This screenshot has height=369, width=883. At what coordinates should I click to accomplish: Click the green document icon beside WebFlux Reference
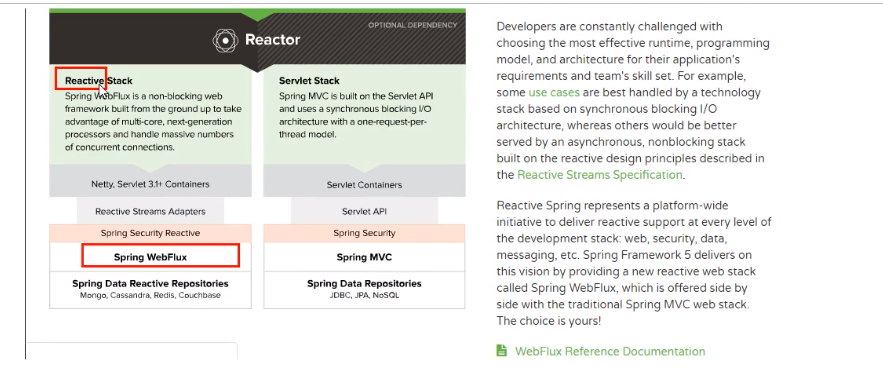click(501, 350)
